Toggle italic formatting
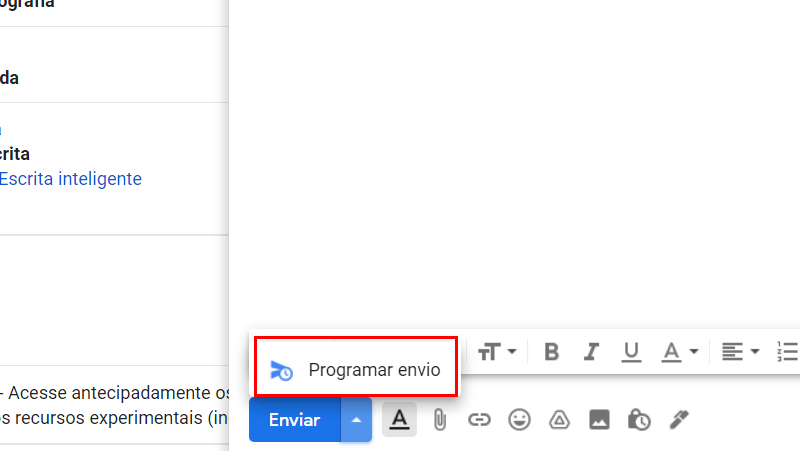The height and width of the screenshot is (451, 800). tap(591, 352)
